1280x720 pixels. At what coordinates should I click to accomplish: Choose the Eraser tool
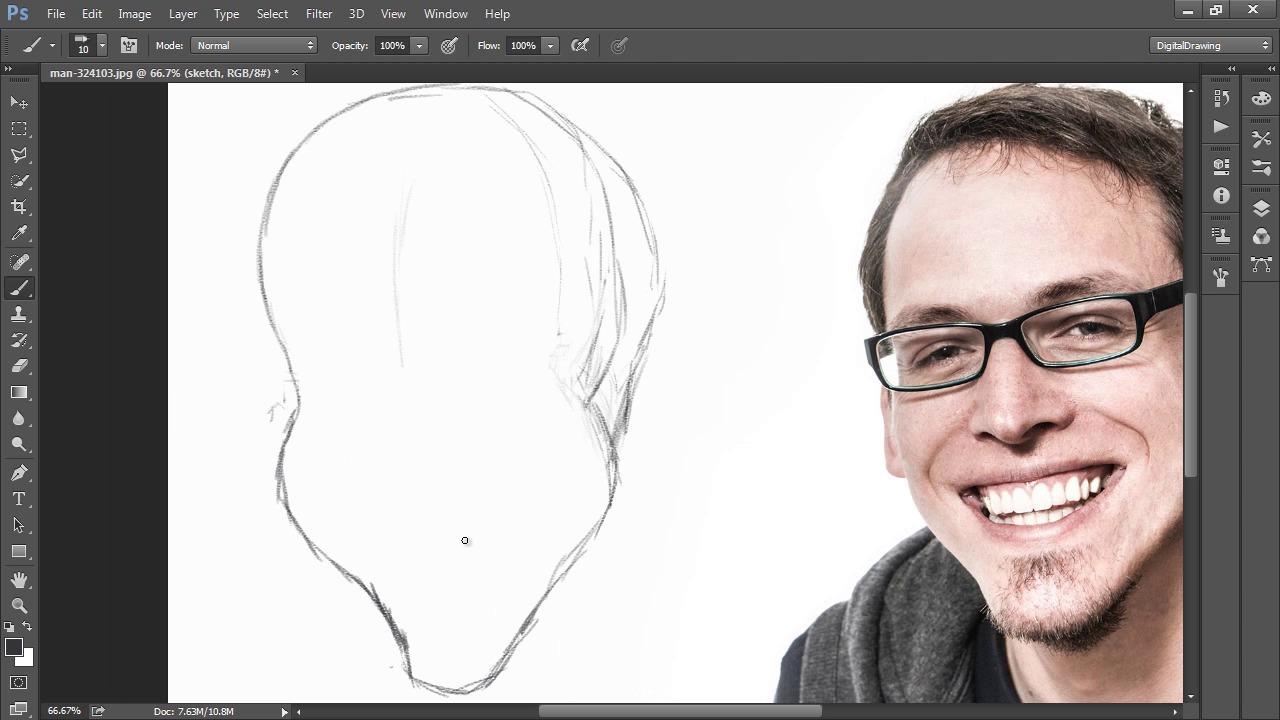[19, 366]
